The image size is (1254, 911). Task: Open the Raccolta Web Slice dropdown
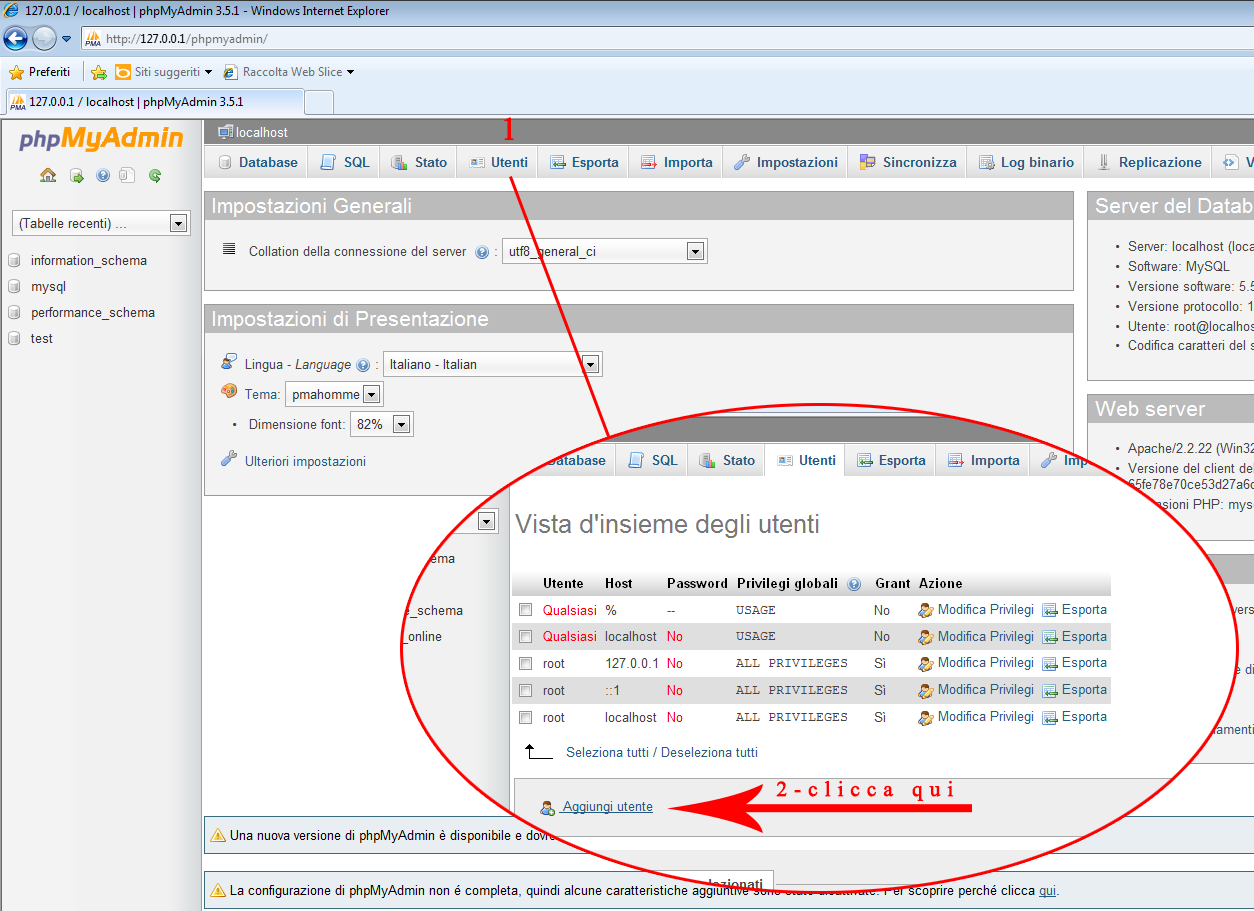tap(350, 72)
